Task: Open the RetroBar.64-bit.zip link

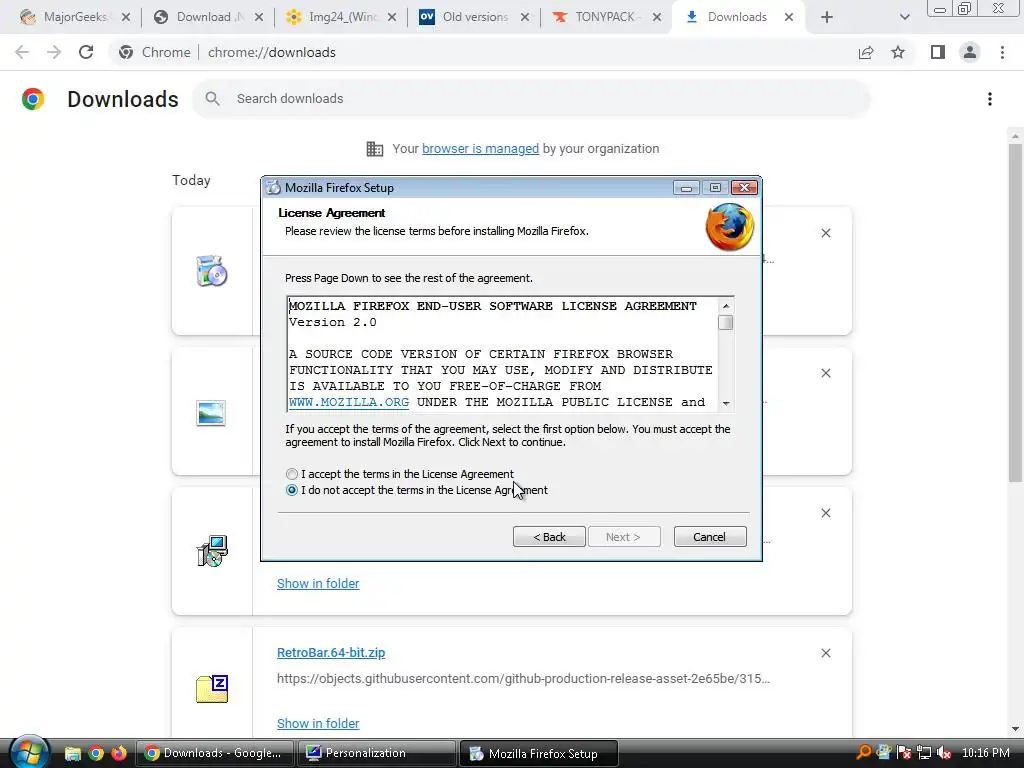Action: coord(331,652)
